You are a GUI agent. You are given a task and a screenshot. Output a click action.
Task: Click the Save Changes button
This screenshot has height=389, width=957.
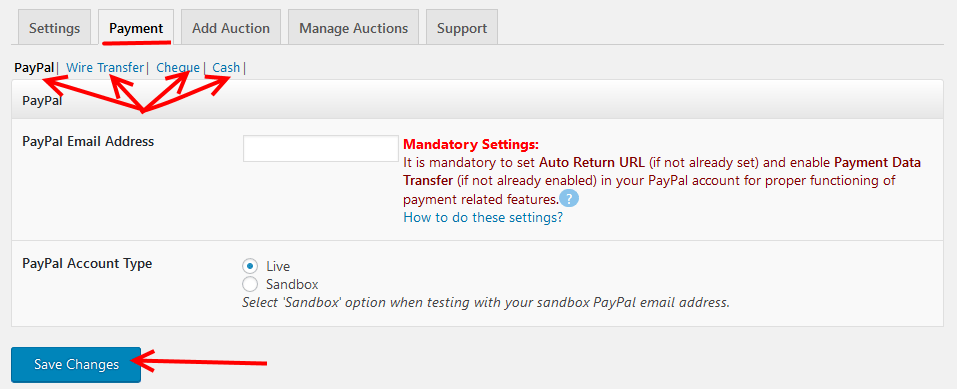pyautogui.click(x=76, y=365)
